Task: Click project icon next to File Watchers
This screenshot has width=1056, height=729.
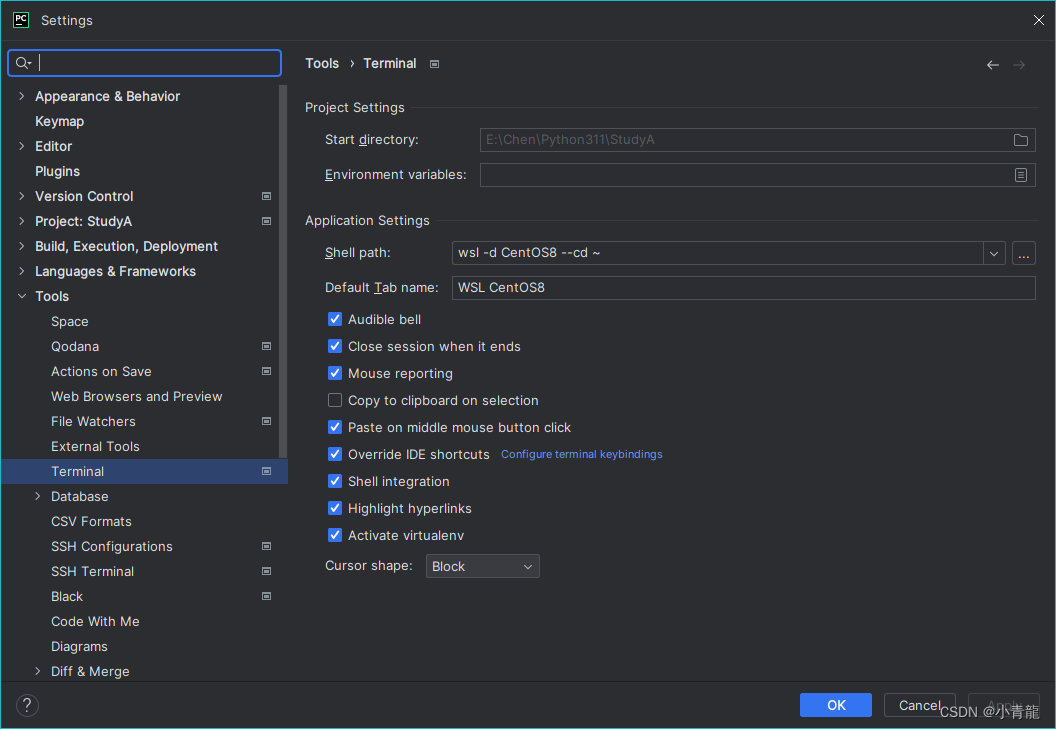Action: coord(267,421)
